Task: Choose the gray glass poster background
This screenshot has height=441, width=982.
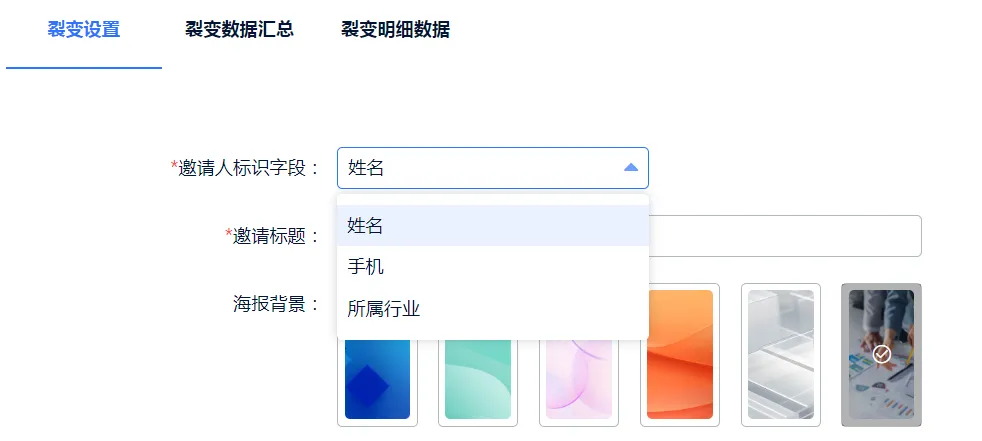Action: (780, 354)
